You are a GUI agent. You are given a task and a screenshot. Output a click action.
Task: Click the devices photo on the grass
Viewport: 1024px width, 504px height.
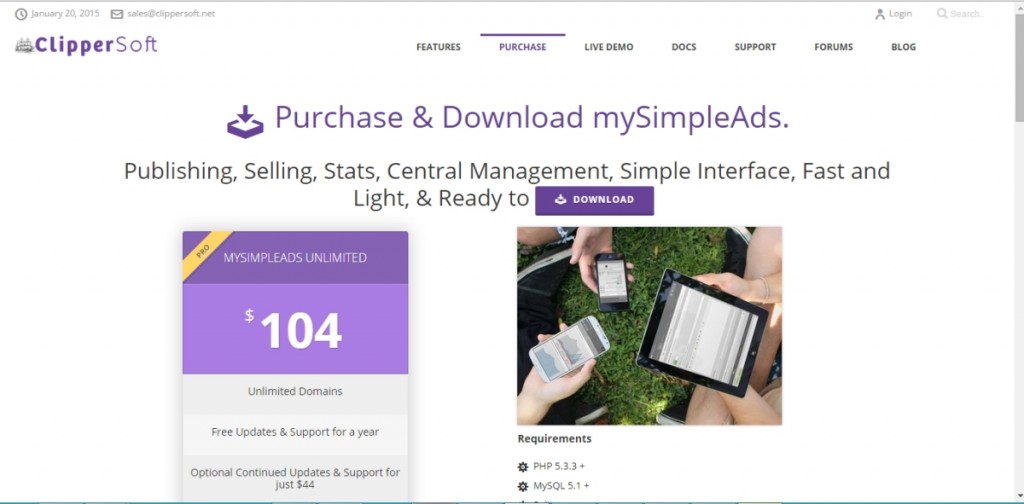click(649, 326)
